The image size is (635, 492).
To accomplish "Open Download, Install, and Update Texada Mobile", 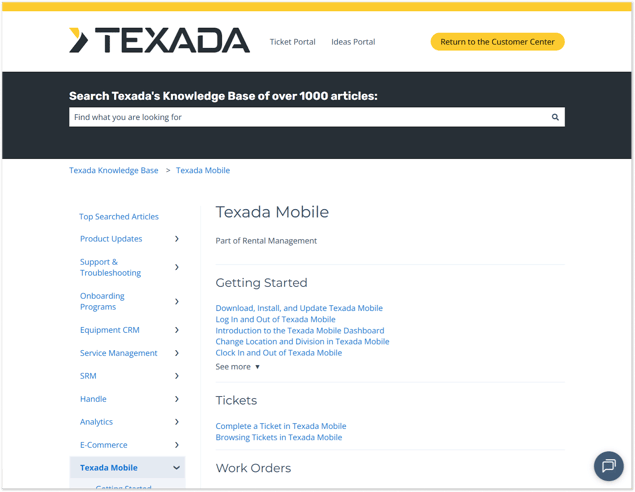I will tap(299, 308).
